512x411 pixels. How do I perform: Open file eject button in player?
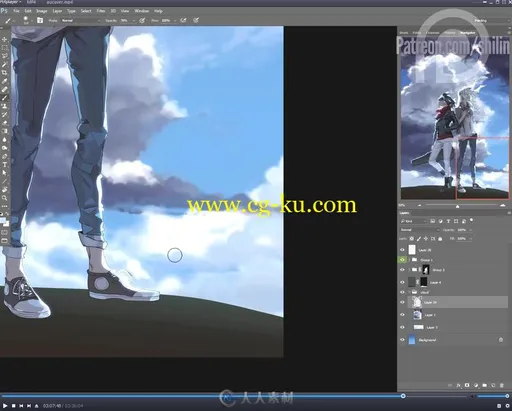point(36,406)
